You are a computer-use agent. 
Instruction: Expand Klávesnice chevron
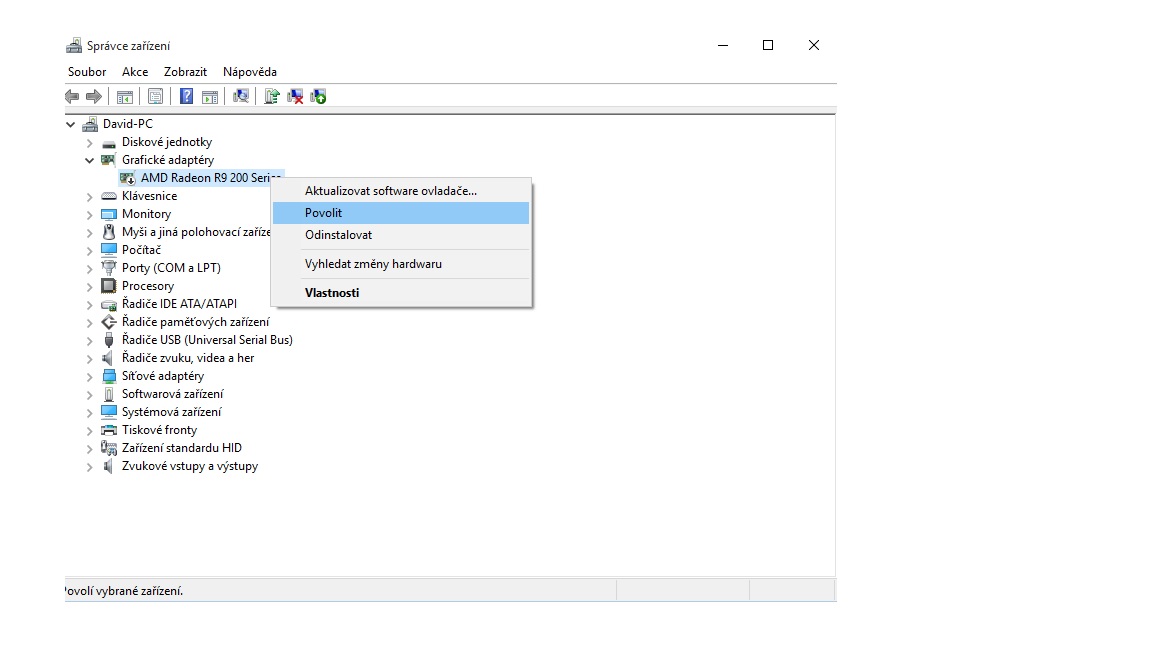[x=90, y=196]
